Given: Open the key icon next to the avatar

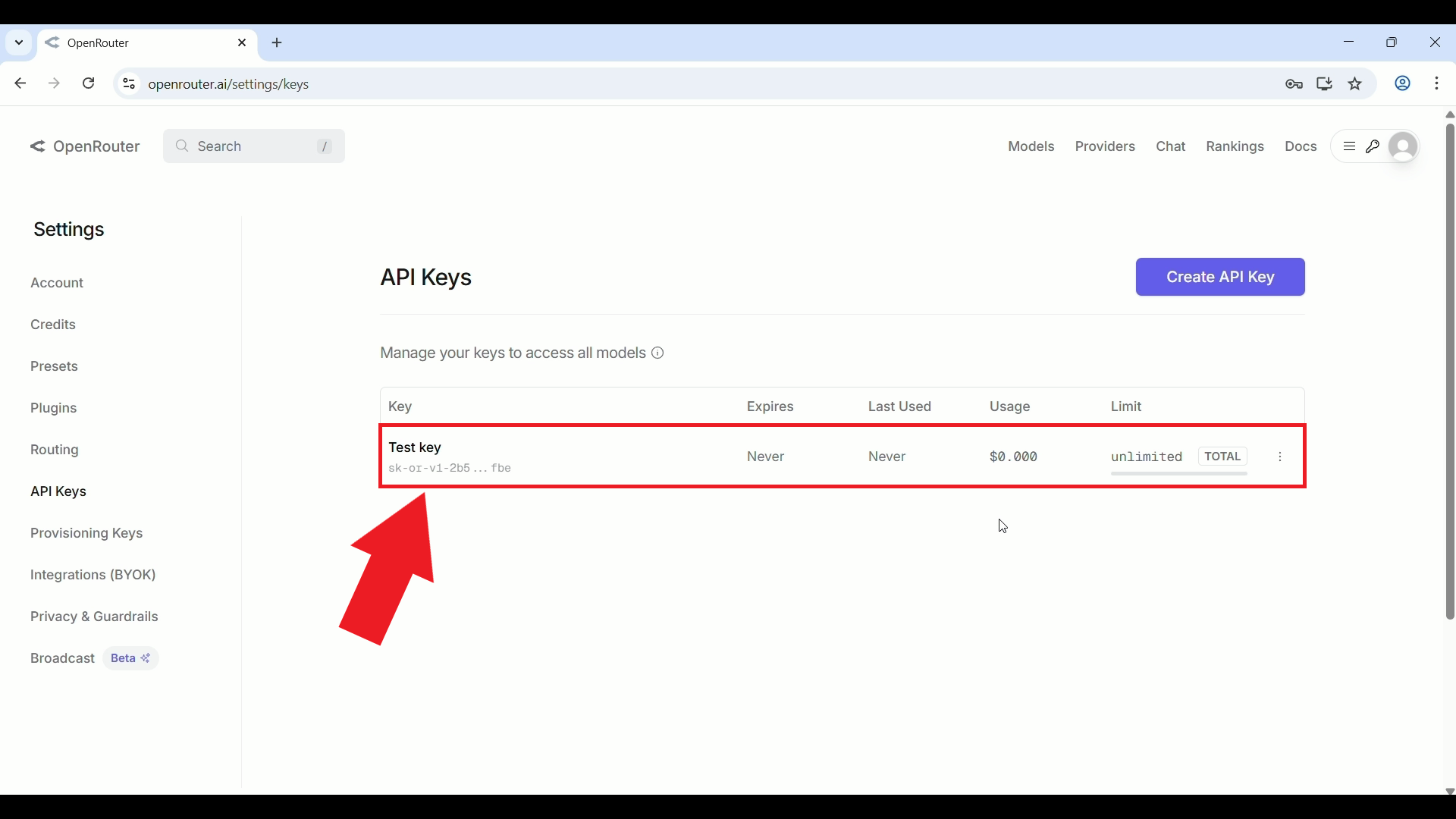Looking at the screenshot, I should point(1374,146).
